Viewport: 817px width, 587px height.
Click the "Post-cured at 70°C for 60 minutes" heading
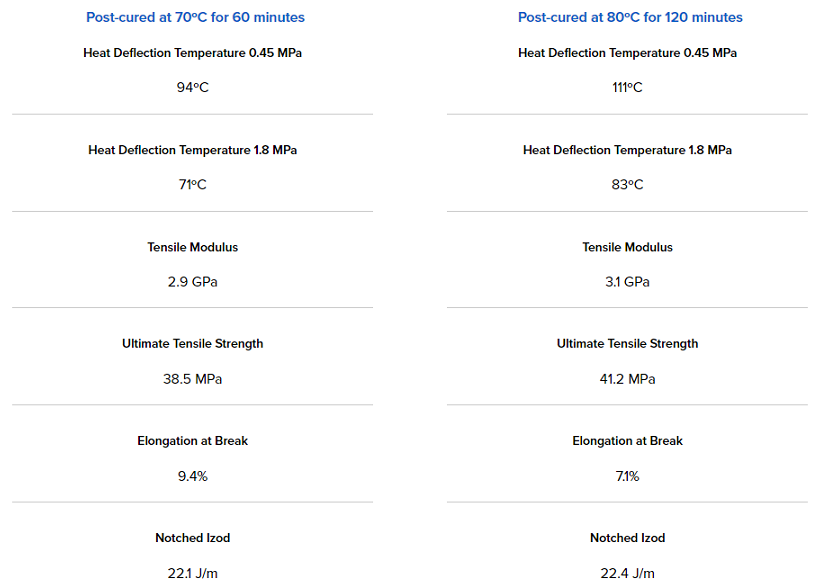(195, 17)
